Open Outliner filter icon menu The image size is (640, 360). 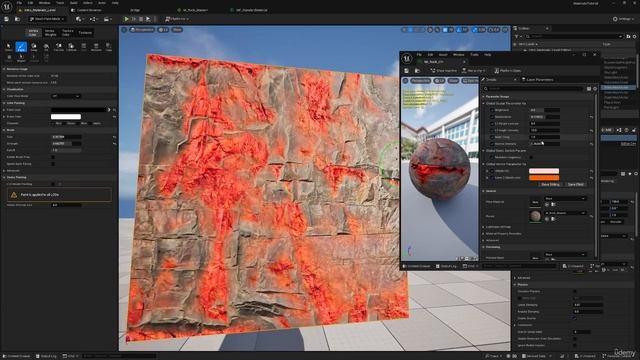click(x=517, y=36)
